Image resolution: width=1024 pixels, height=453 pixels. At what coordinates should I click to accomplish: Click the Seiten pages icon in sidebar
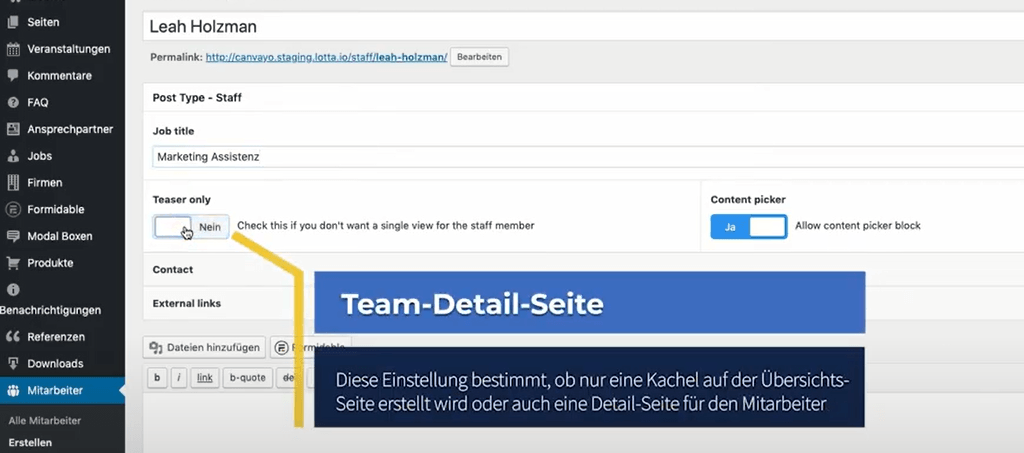point(13,22)
